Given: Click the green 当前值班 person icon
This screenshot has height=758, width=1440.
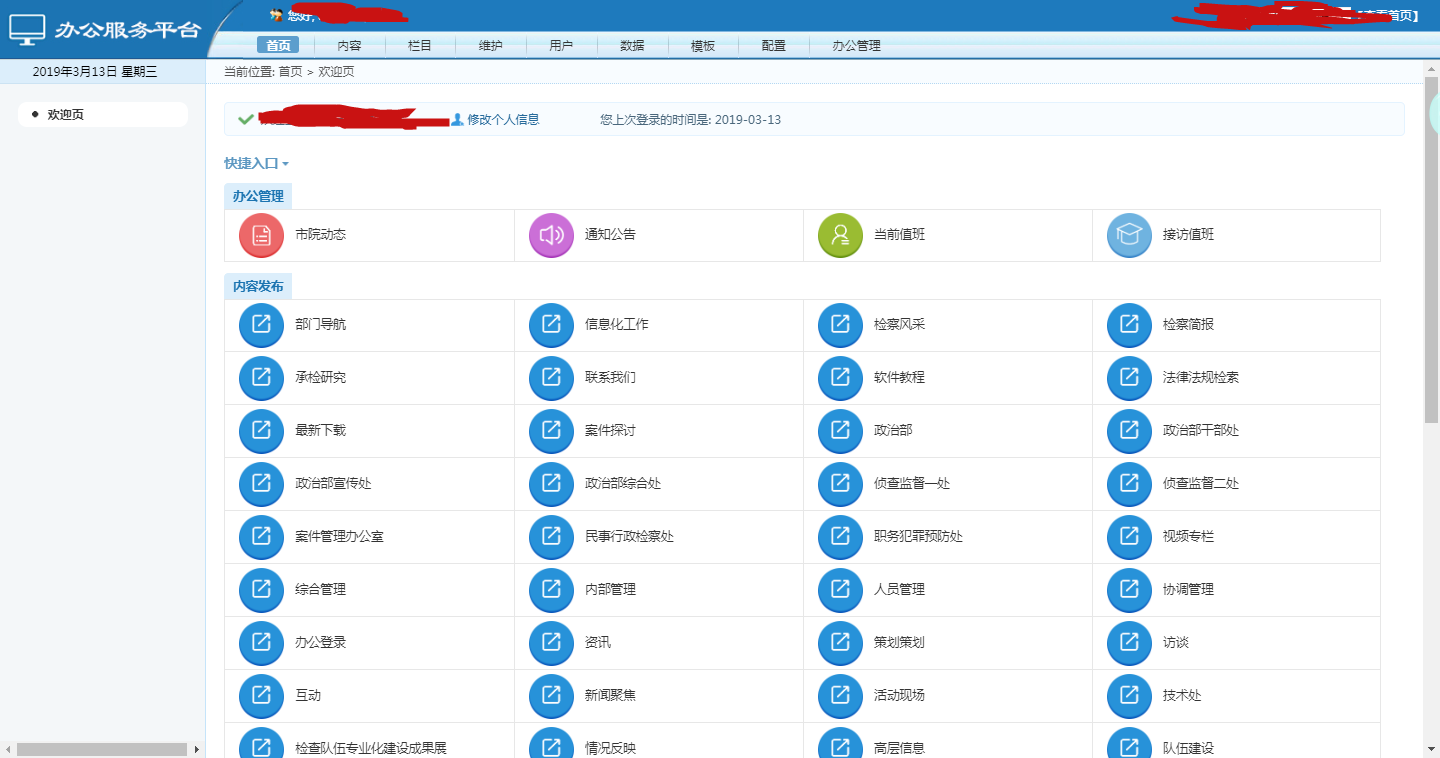Looking at the screenshot, I should pyautogui.click(x=840, y=235).
